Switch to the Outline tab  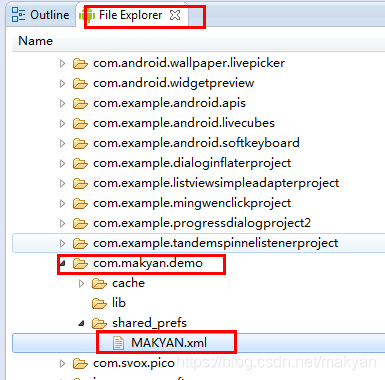(40, 15)
